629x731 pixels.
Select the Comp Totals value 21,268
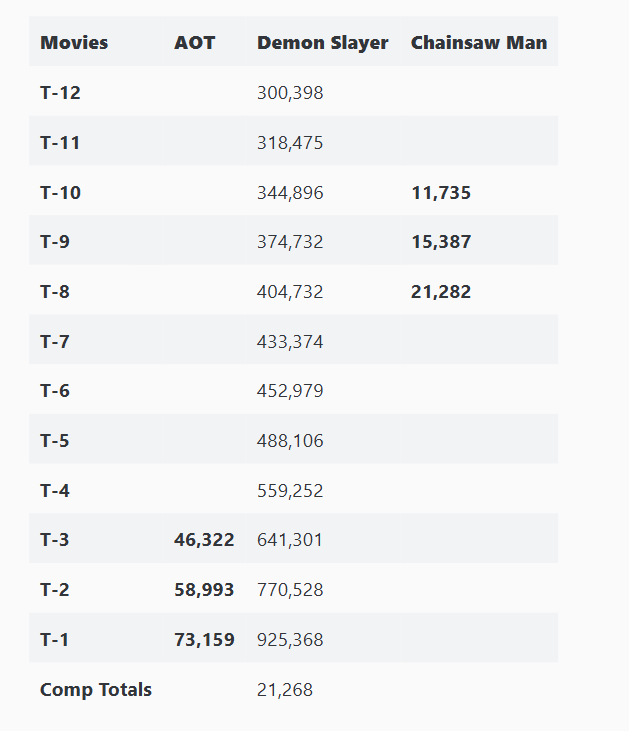coord(284,690)
